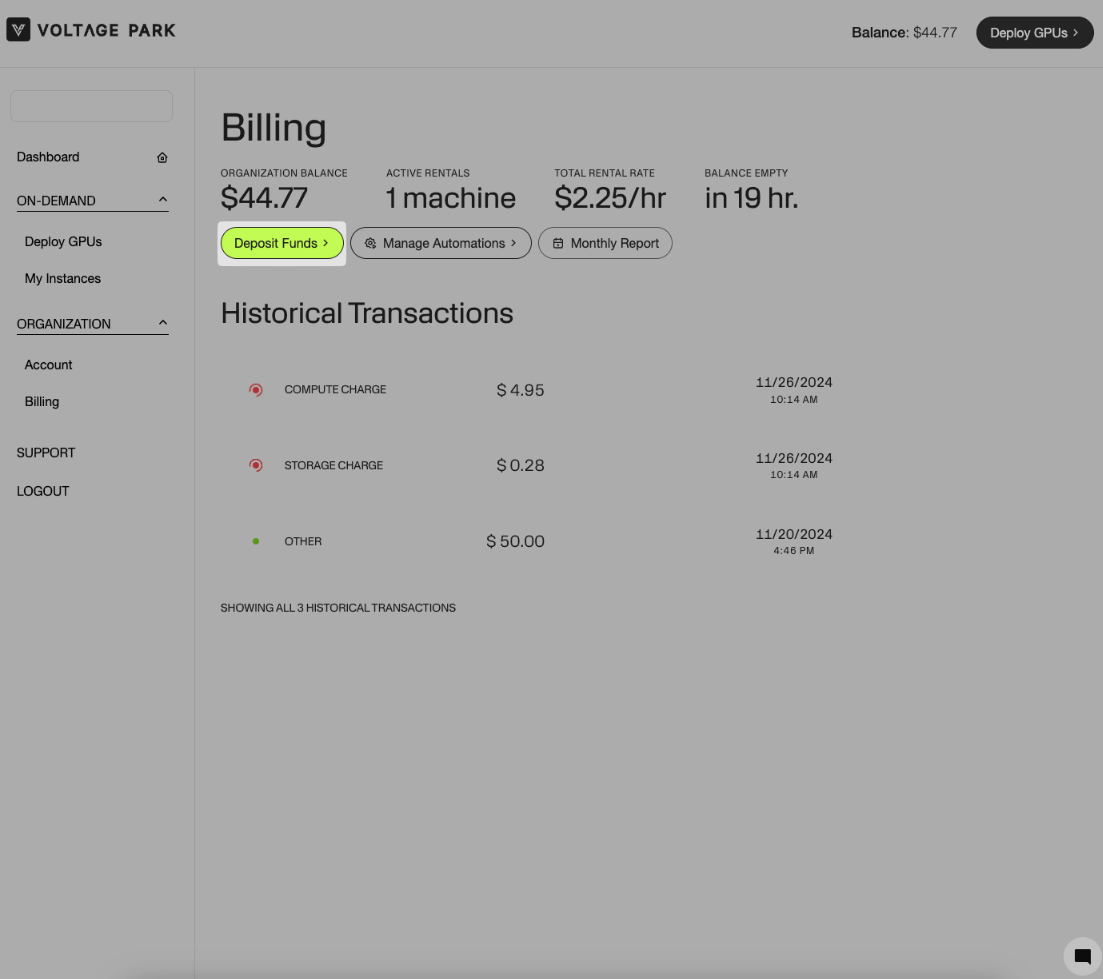This screenshot has width=1103, height=979.
Task: Select Billing in the sidebar
Action: [x=42, y=402]
